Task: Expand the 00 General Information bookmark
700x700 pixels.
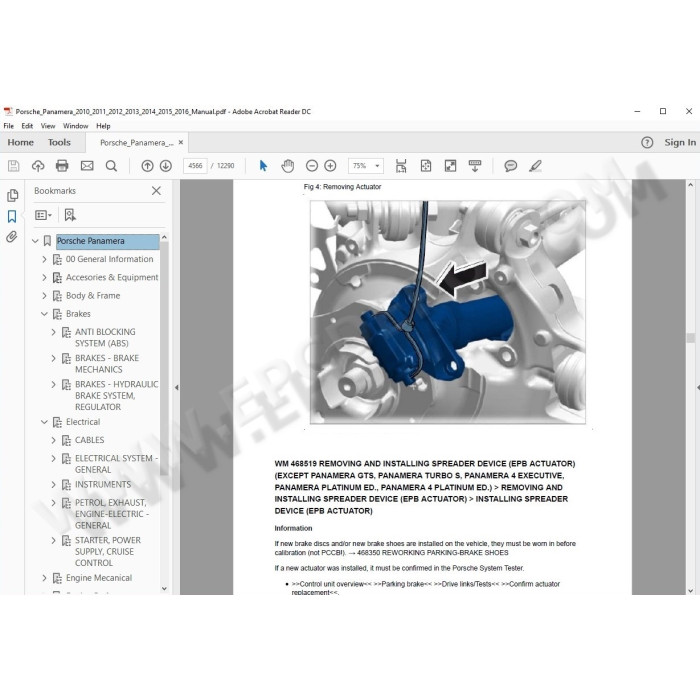Action: click(x=44, y=259)
